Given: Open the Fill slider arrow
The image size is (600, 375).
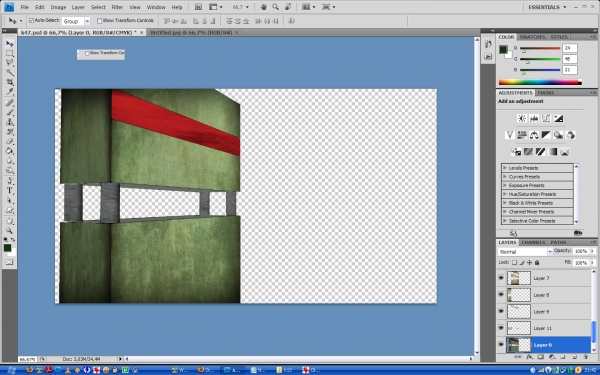Looking at the screenshot, I should 593,263.
